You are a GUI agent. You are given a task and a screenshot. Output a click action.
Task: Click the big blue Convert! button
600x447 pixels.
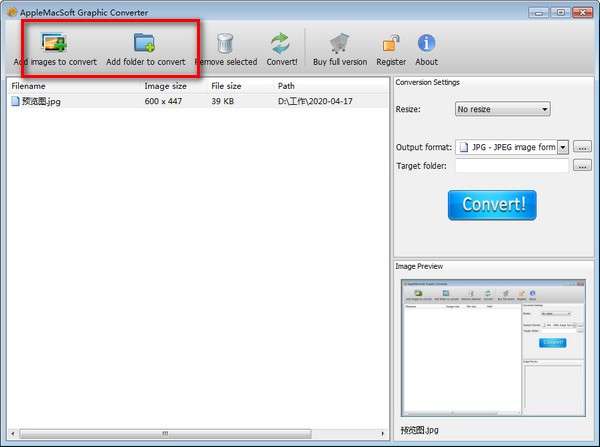point(492,205)
